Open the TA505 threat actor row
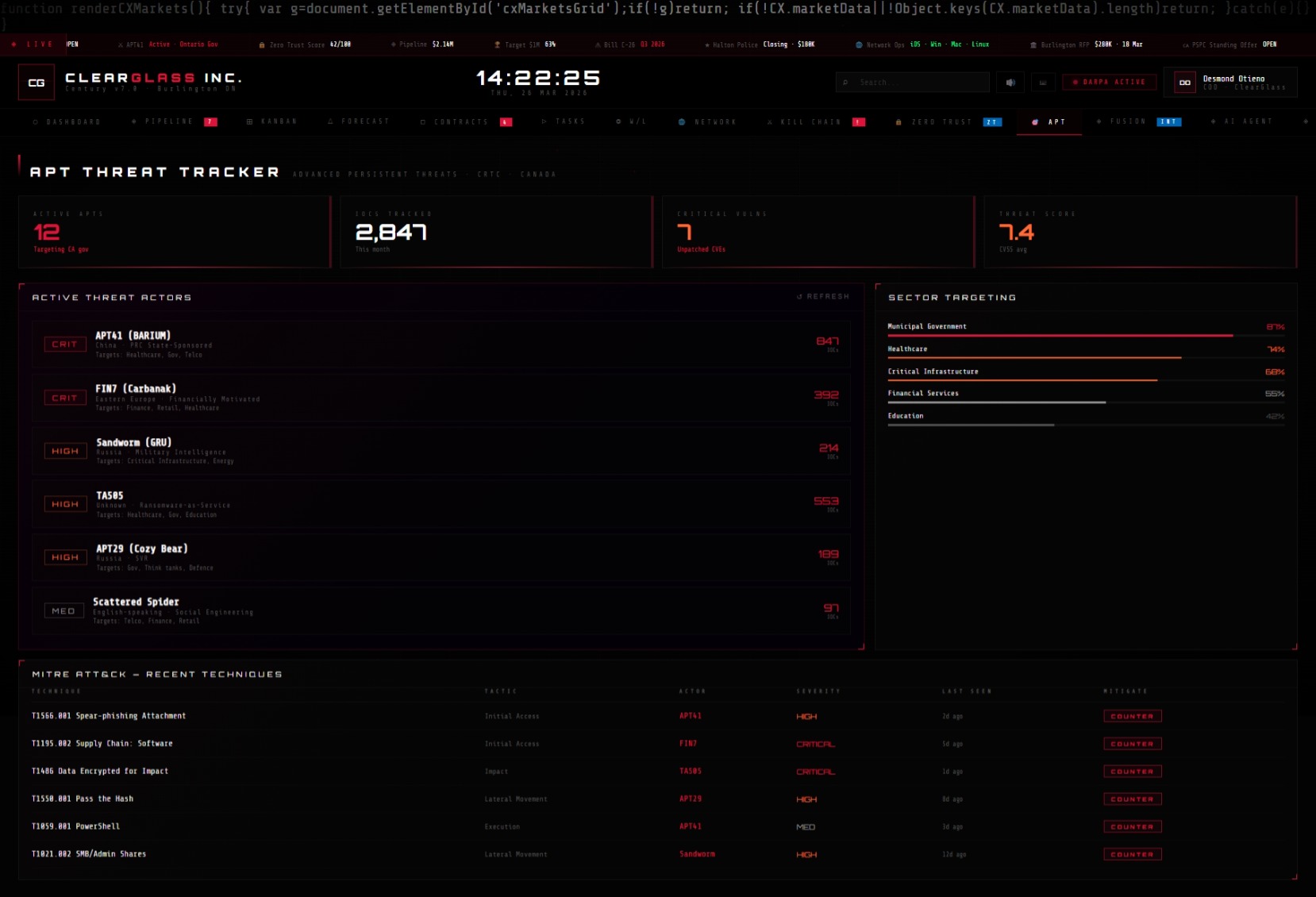This screenshot has height=897, width=1316. [441, 504]
